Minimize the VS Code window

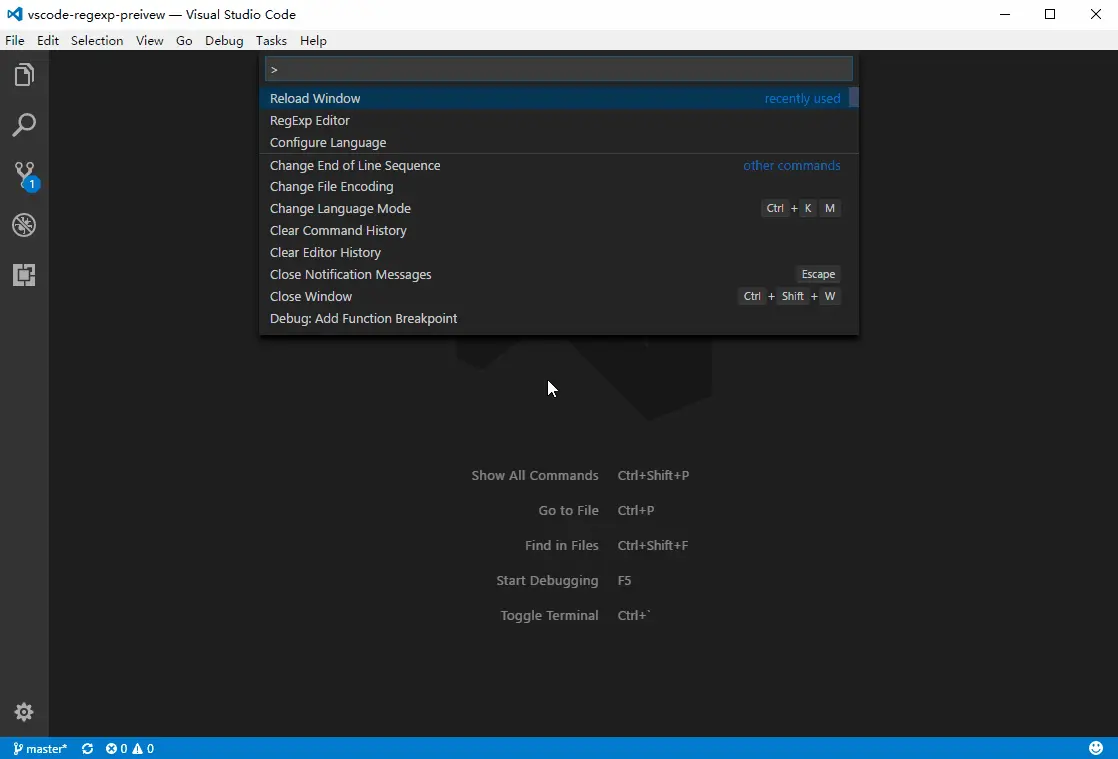click(x=1005, y=14)
